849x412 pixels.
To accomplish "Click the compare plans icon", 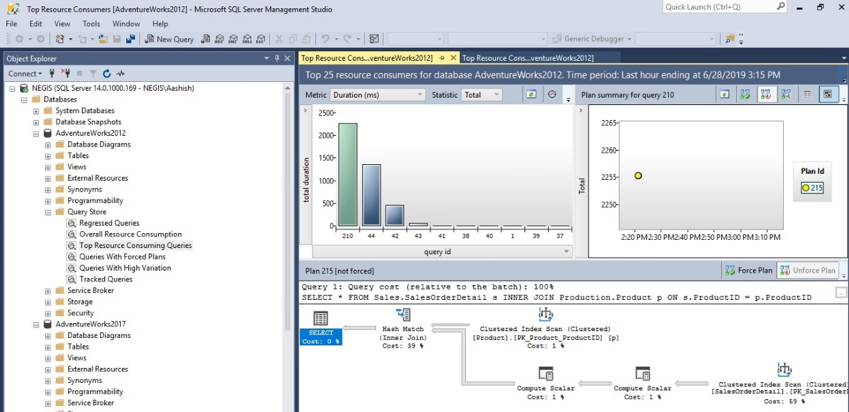I will tap(786, 95).
